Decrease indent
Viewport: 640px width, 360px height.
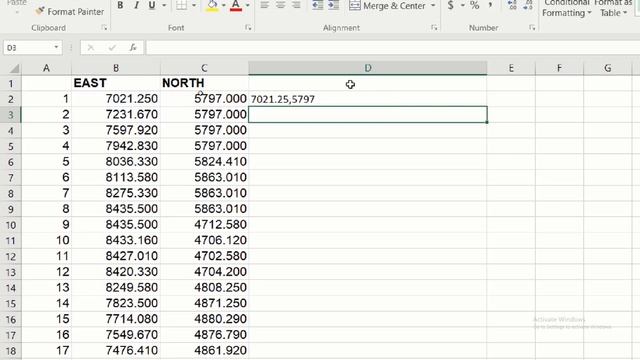pos(318,5)
